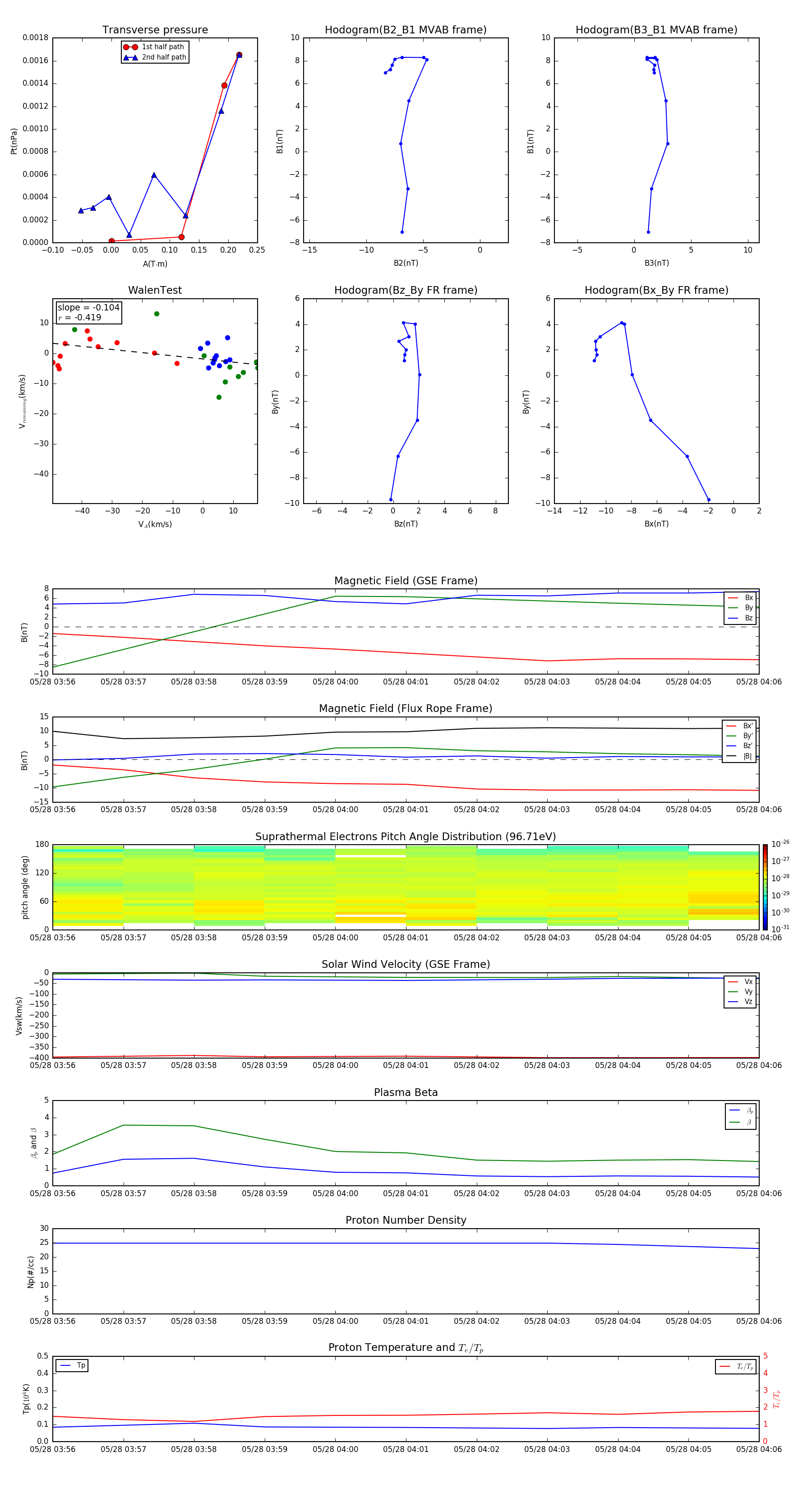
Task: Click the 'Magnetic Field (GSE Frame)' title
Action: [x=406, y=581]
